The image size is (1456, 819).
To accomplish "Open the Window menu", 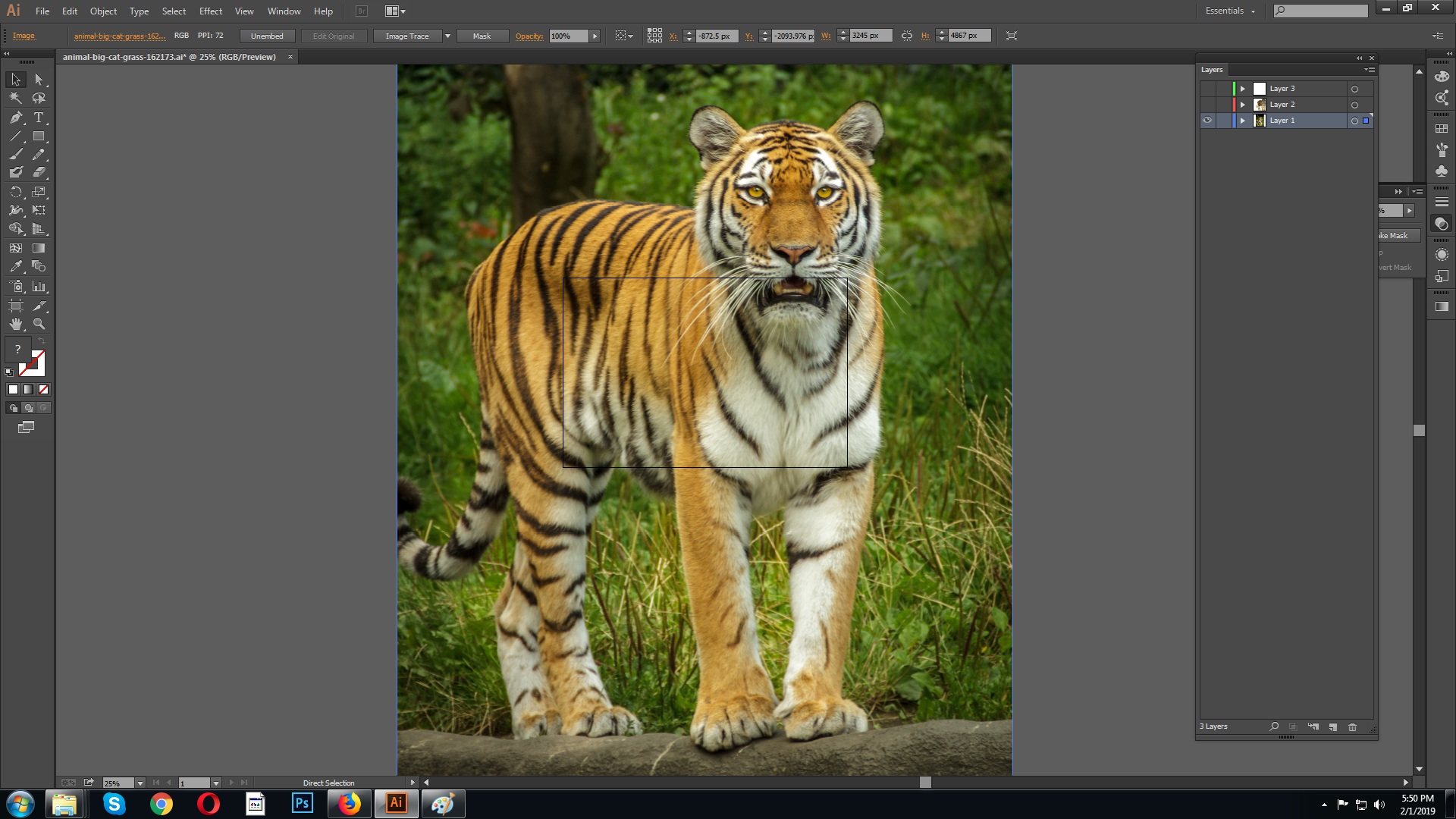I will pos(284,11).
